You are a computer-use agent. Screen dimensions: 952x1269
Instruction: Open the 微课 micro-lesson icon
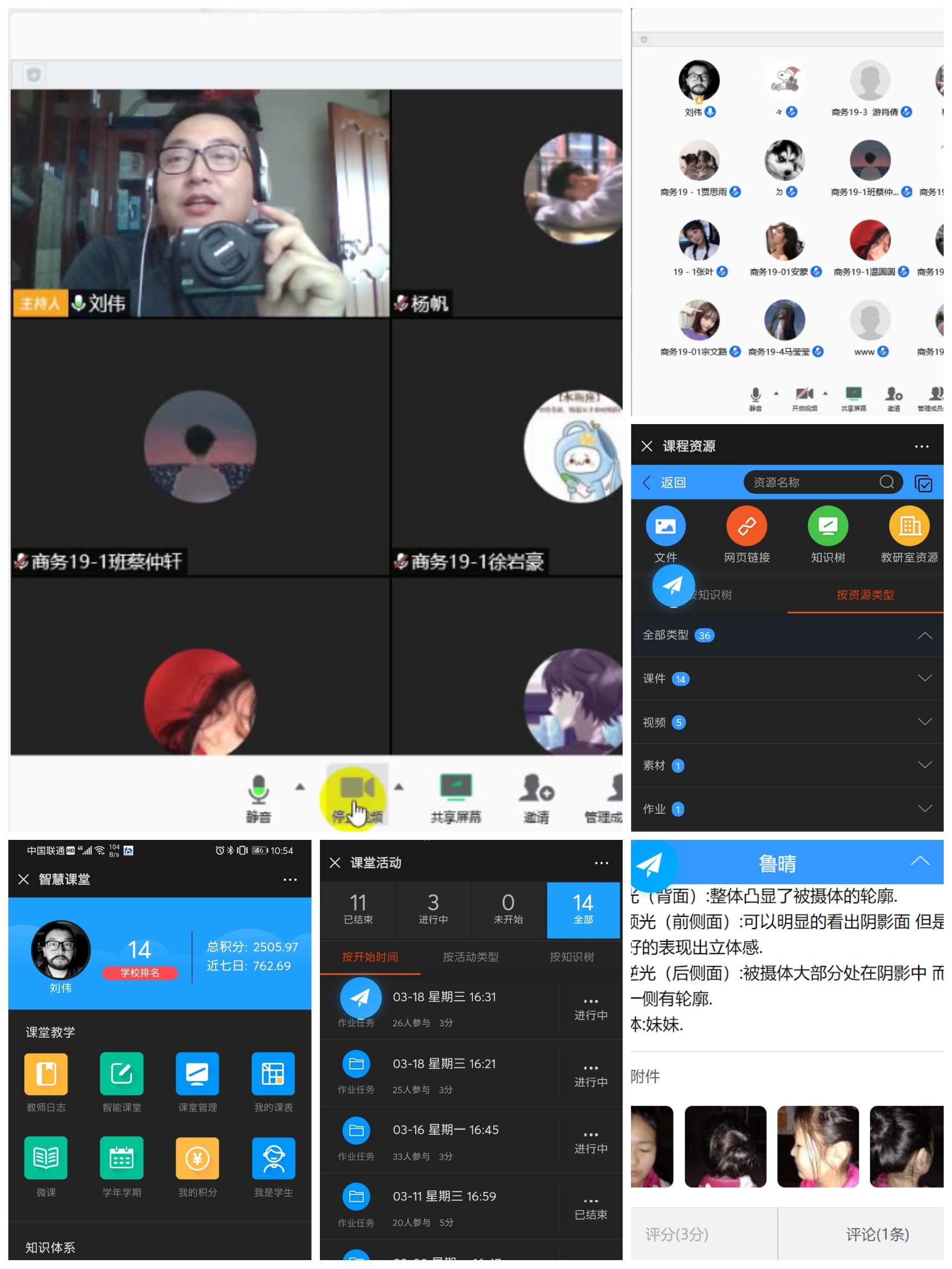tap(46, 1158)
